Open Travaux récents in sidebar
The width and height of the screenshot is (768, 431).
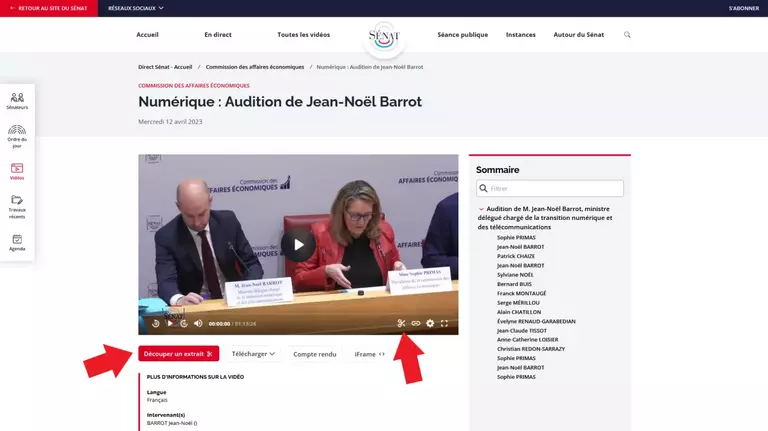(x=17, y=204)
